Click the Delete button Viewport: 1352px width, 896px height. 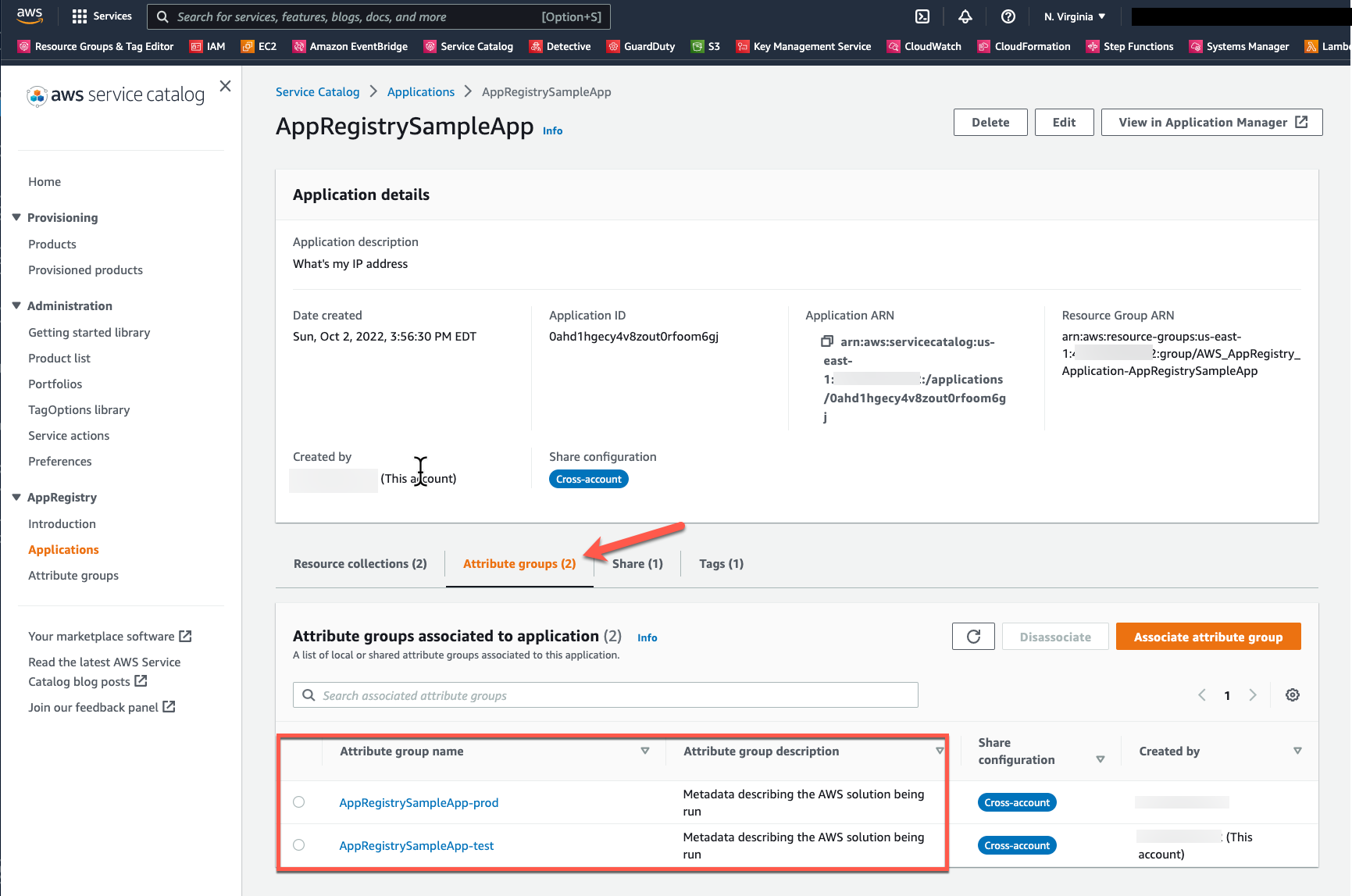(990, 122)
